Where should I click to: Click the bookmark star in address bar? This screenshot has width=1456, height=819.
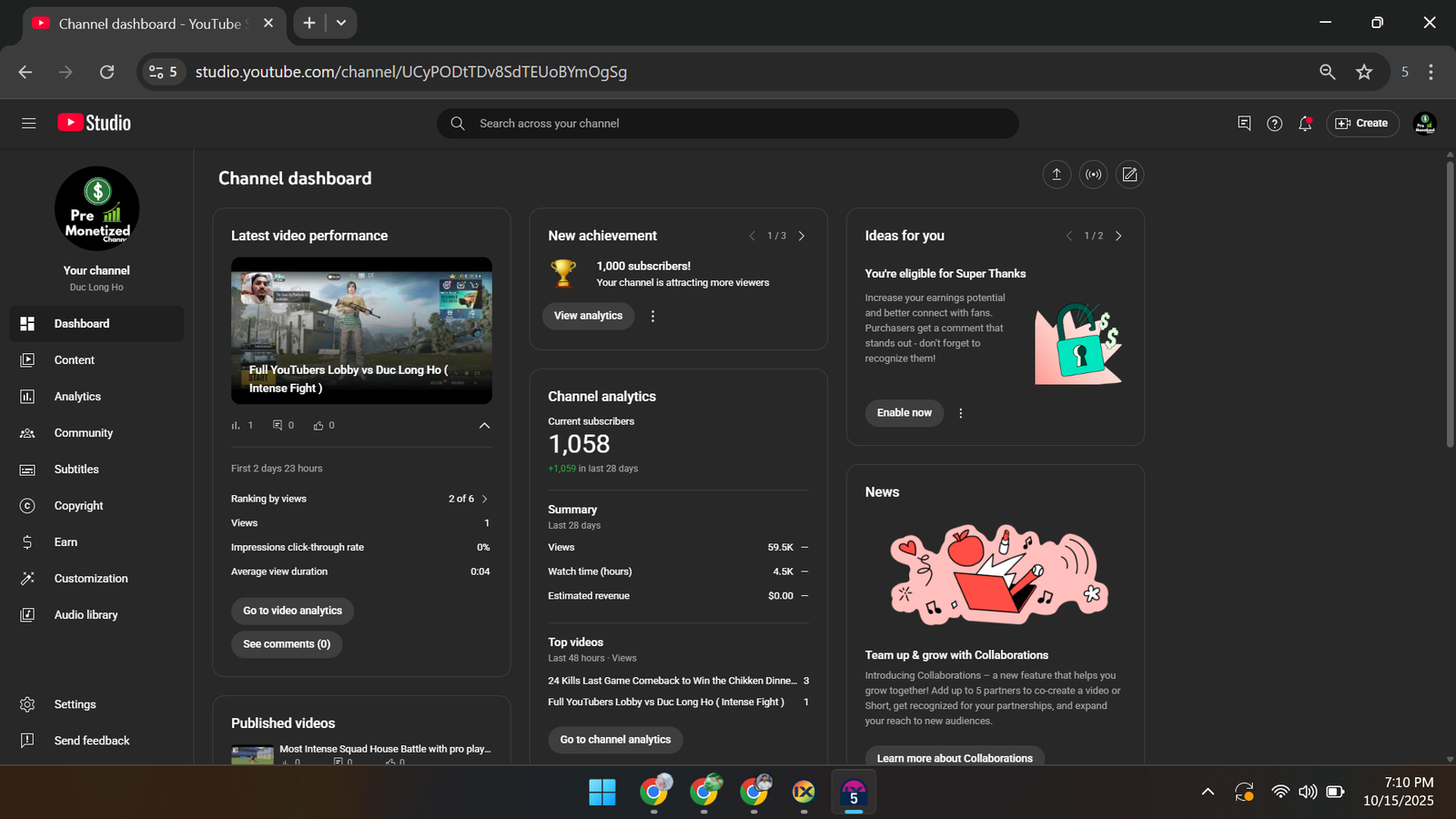pos(1363,72)
